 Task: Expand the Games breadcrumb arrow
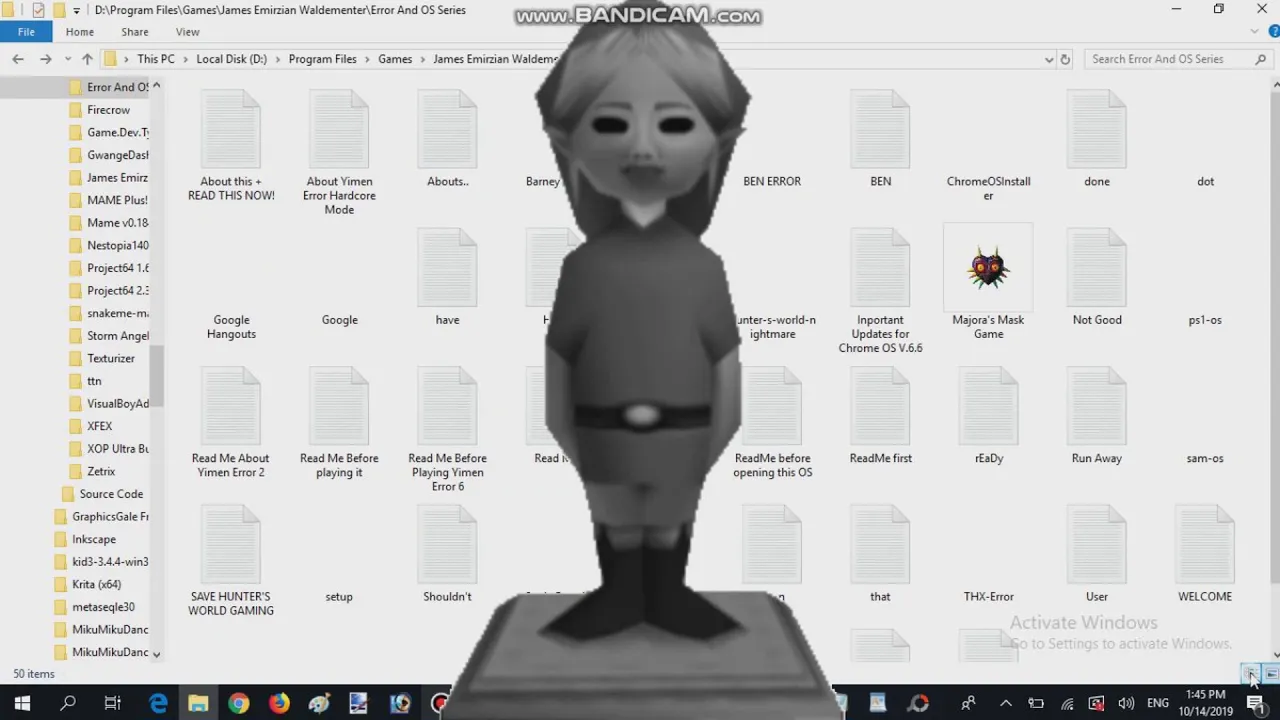[422, 59]
